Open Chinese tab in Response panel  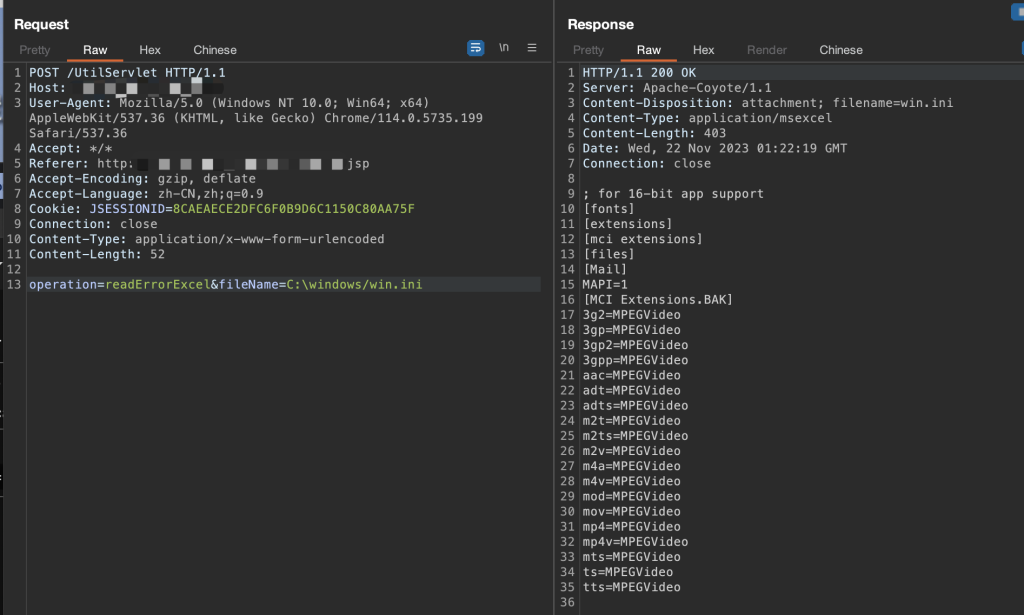[841, 50]
